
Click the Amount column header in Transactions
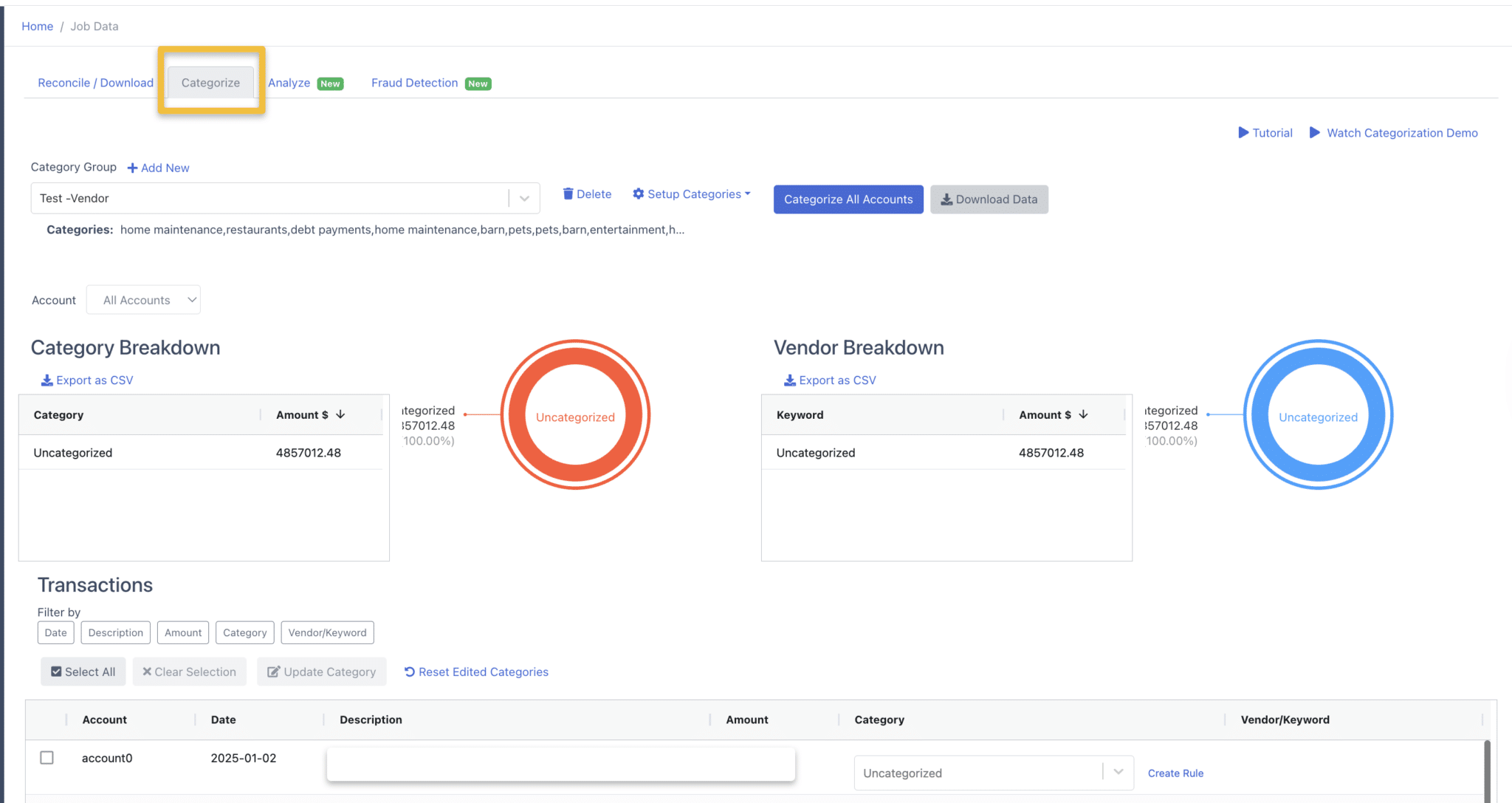tap(747, 720)
